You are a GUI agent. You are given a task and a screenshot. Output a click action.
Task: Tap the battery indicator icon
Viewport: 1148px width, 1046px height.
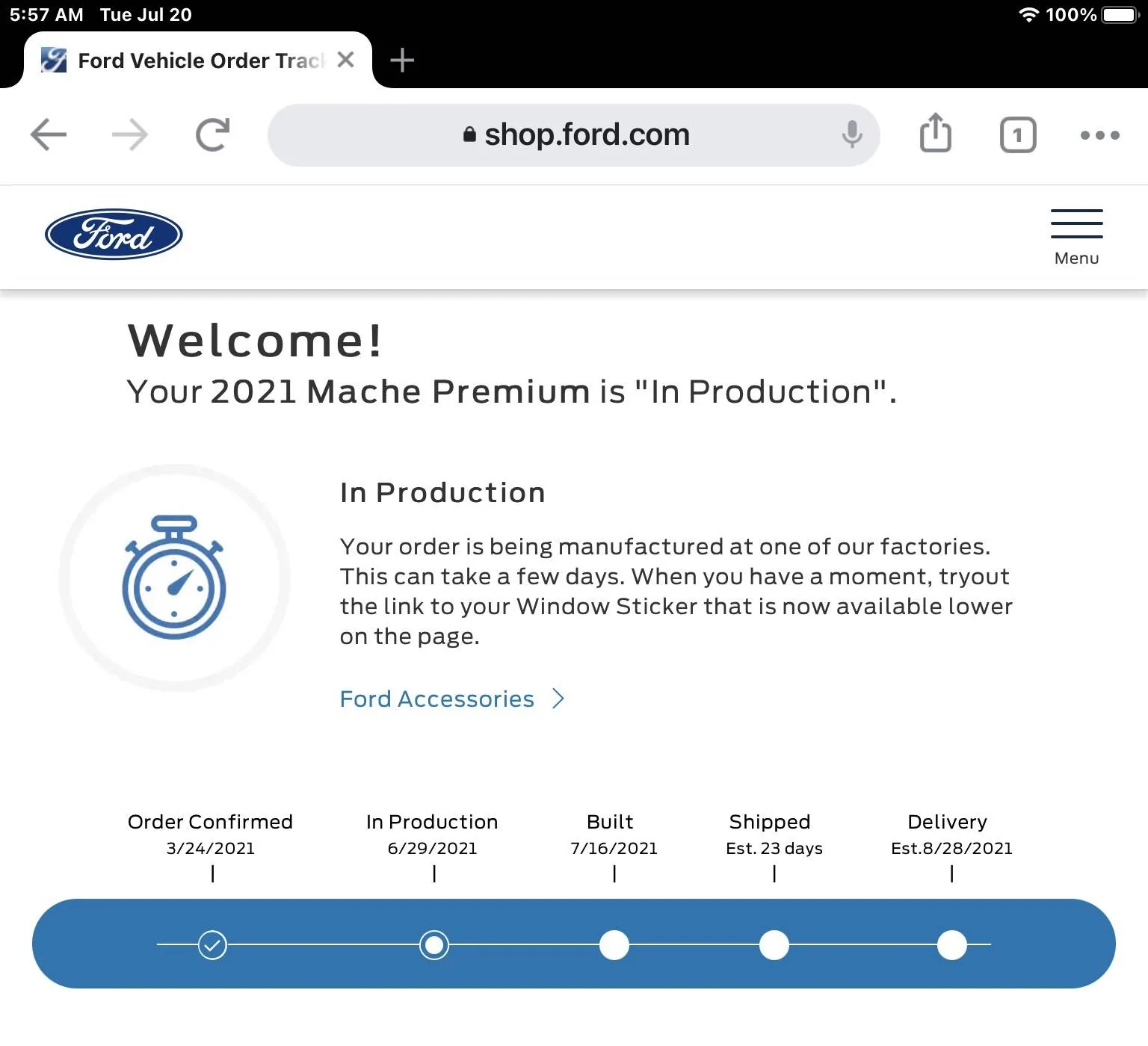(x=1120, y=14)
